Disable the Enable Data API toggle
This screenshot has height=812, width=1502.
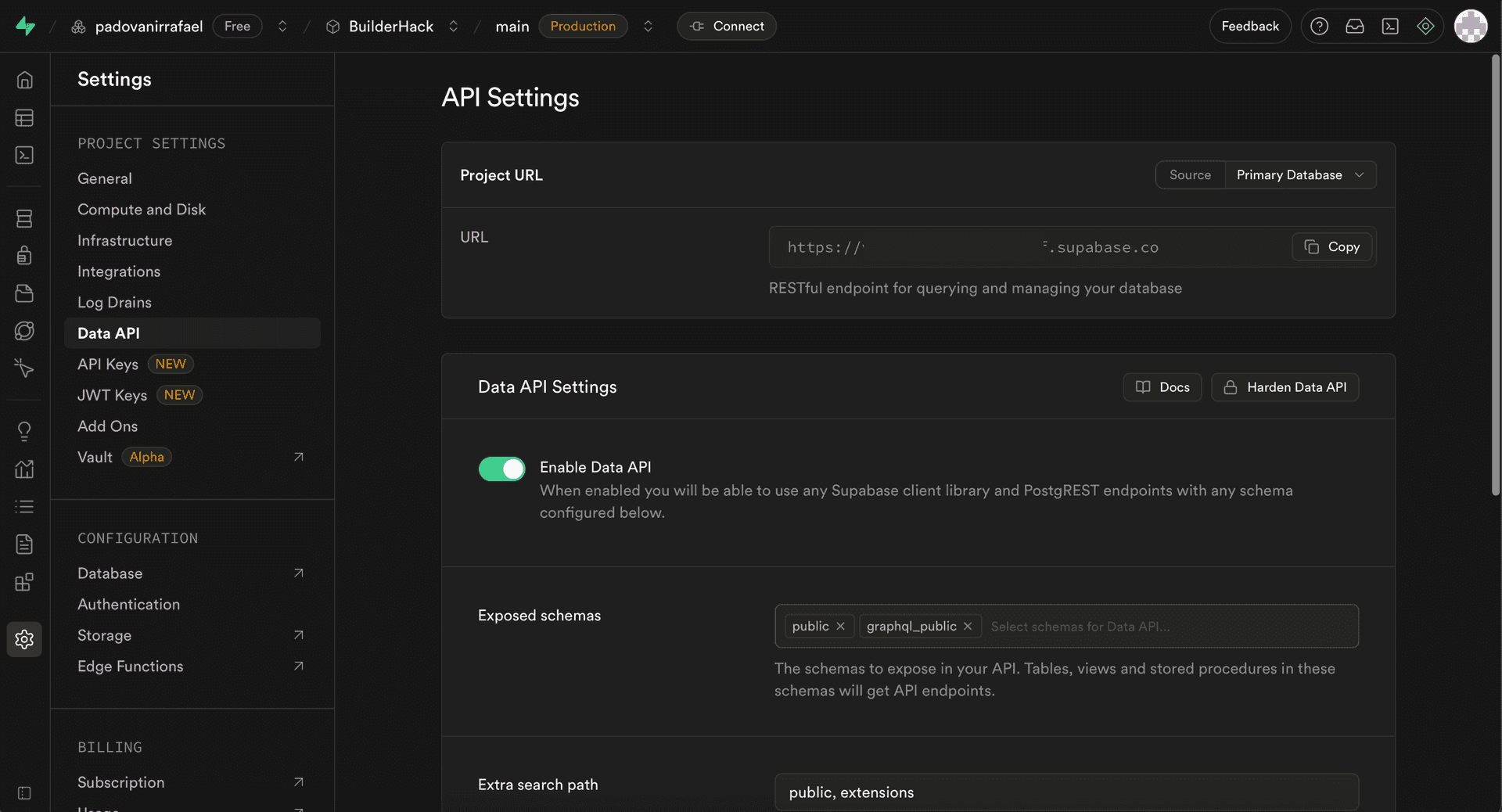pos(501,469)
